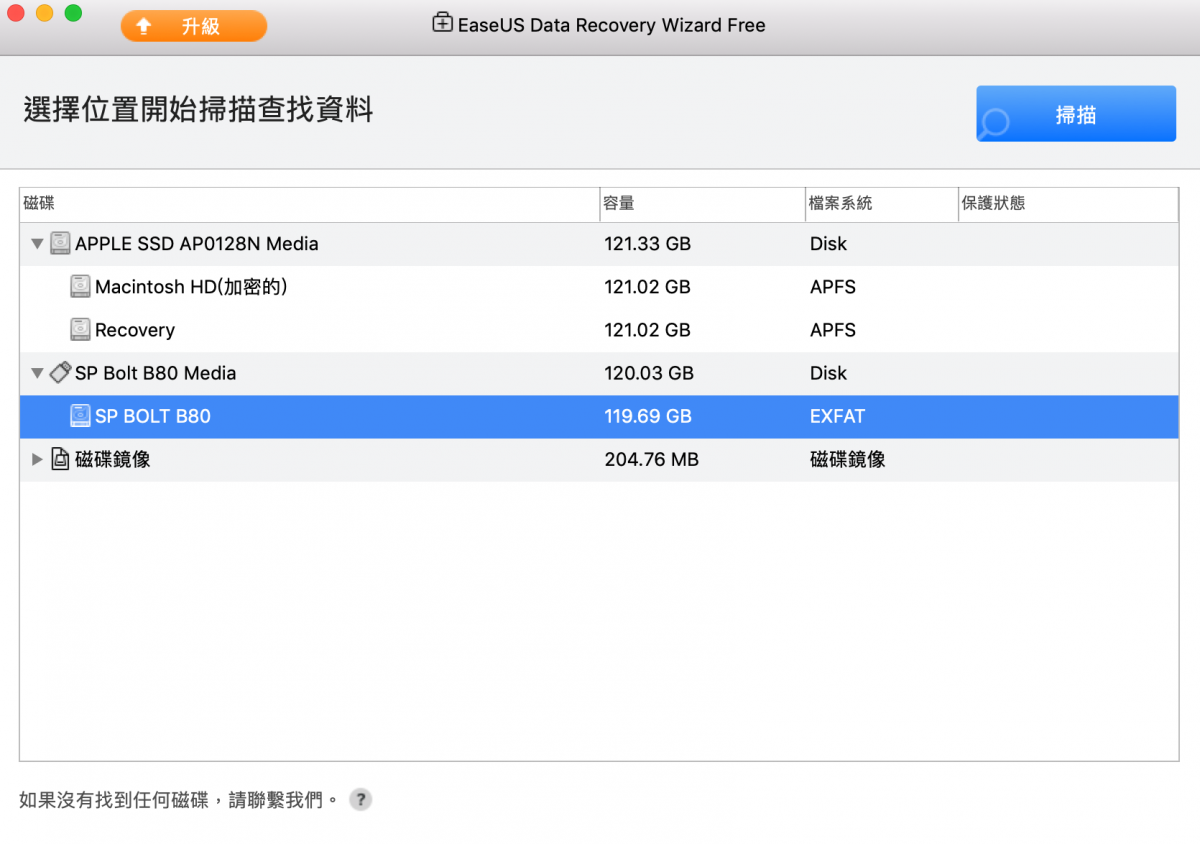Viewport: 1200px width, 844px height.
Task: Click the Disk cell in APPLE SSD row
Action: tap(828, 244)
